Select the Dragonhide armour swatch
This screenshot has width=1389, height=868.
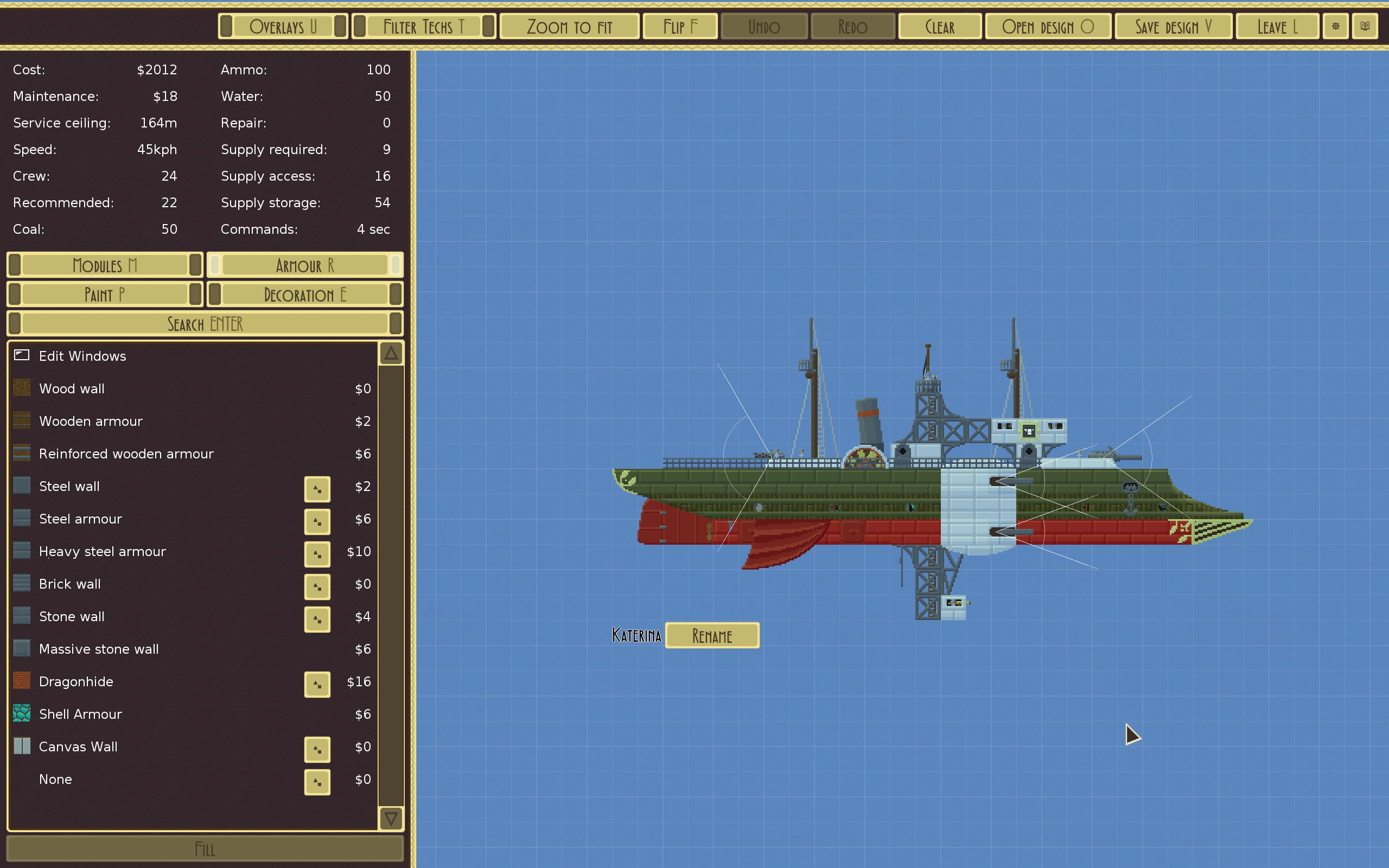[22, 681]
